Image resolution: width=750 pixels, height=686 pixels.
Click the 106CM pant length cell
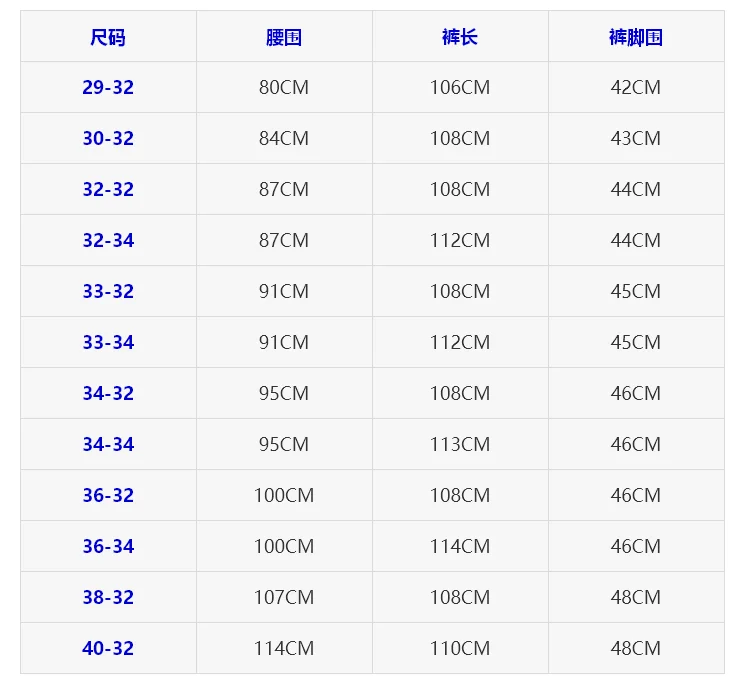460,87
